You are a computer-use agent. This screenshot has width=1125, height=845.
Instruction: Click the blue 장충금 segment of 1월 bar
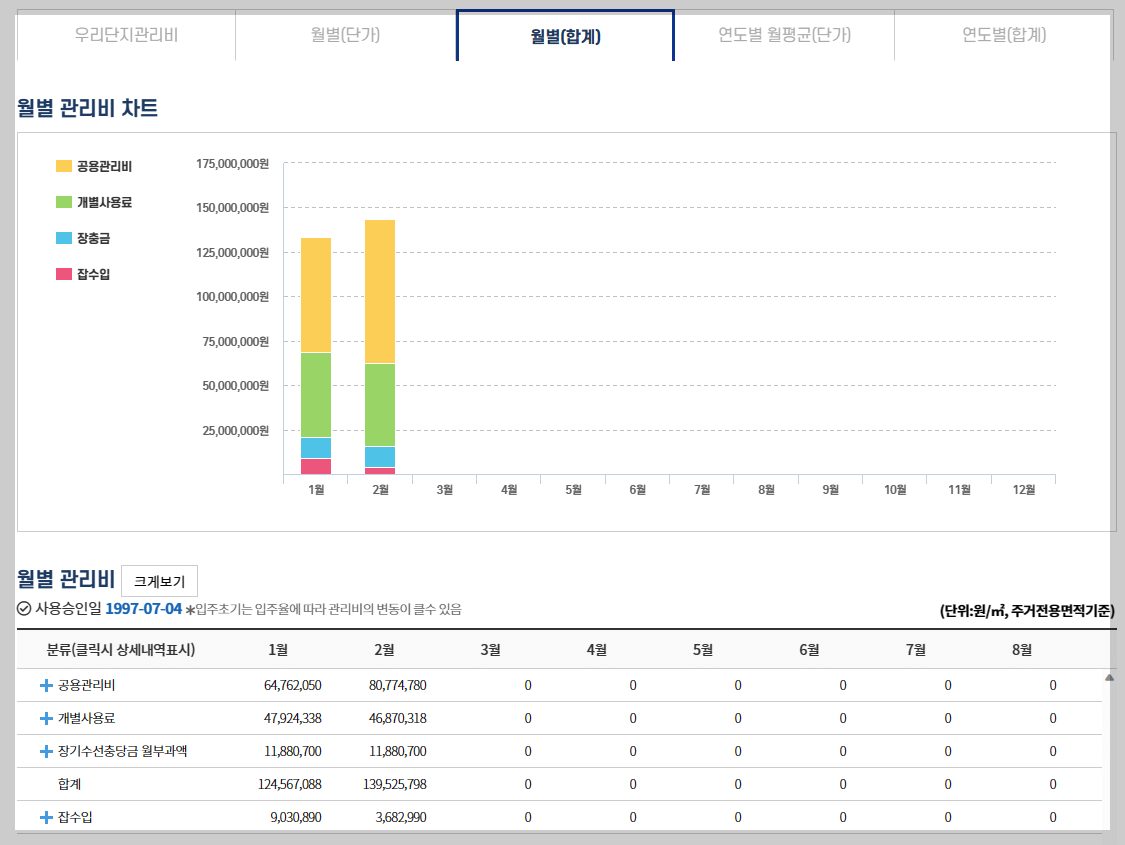point(316,448)
